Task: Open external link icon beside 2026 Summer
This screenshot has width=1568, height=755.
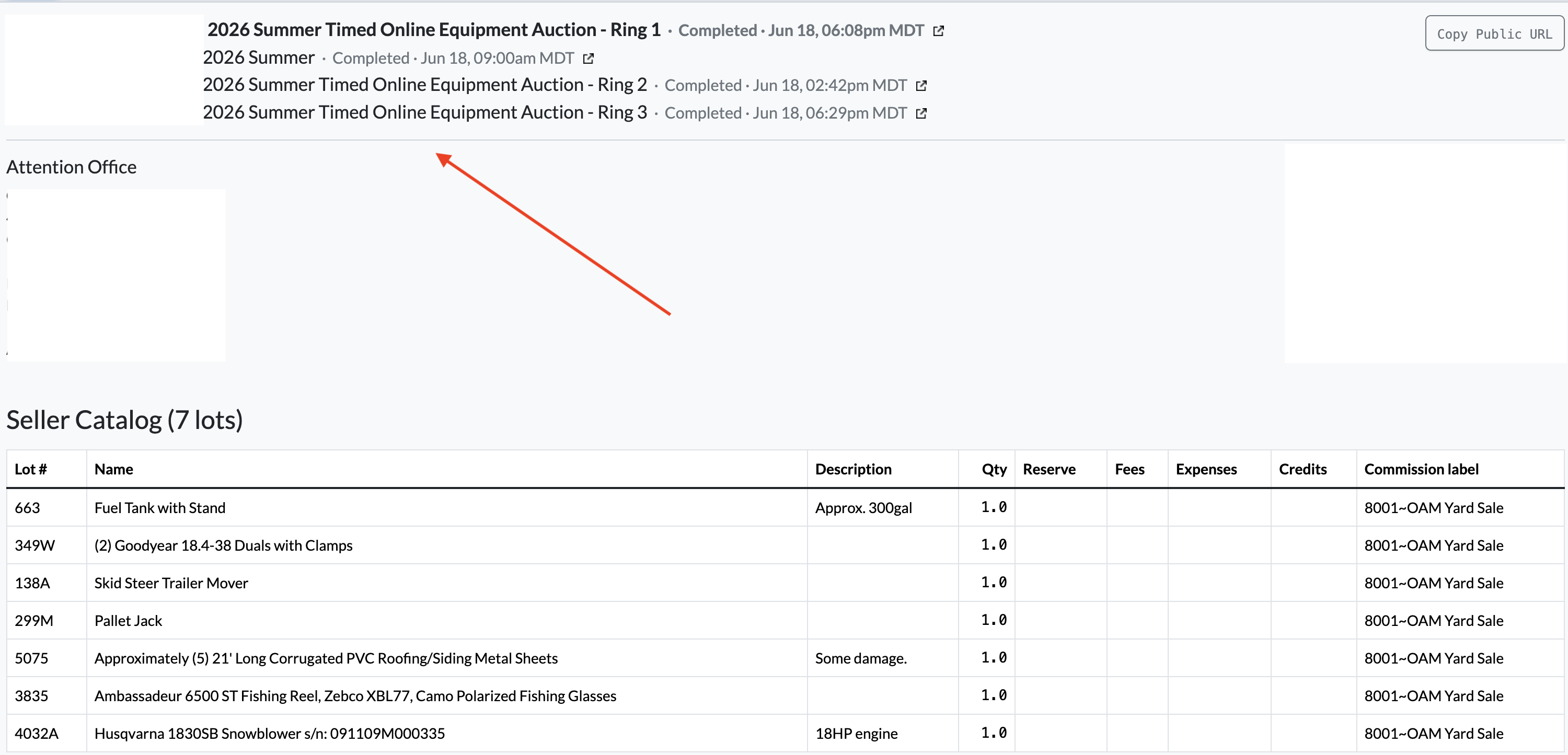Action: 588,59
